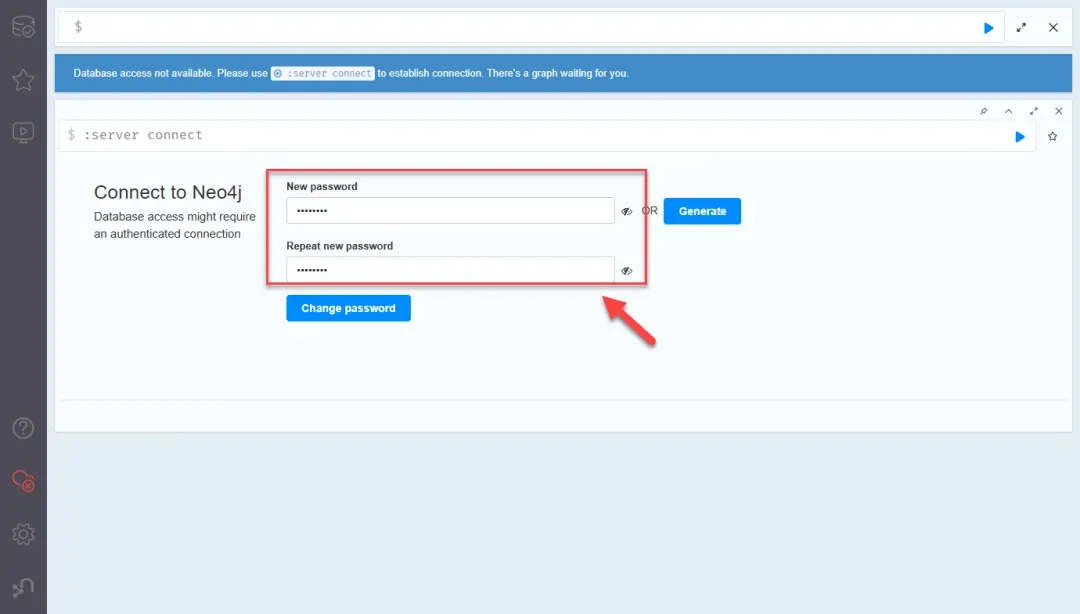Screen dimensions: 1080x614
Task: Rerun the :server connect command
Action: tap(1020, 136)
